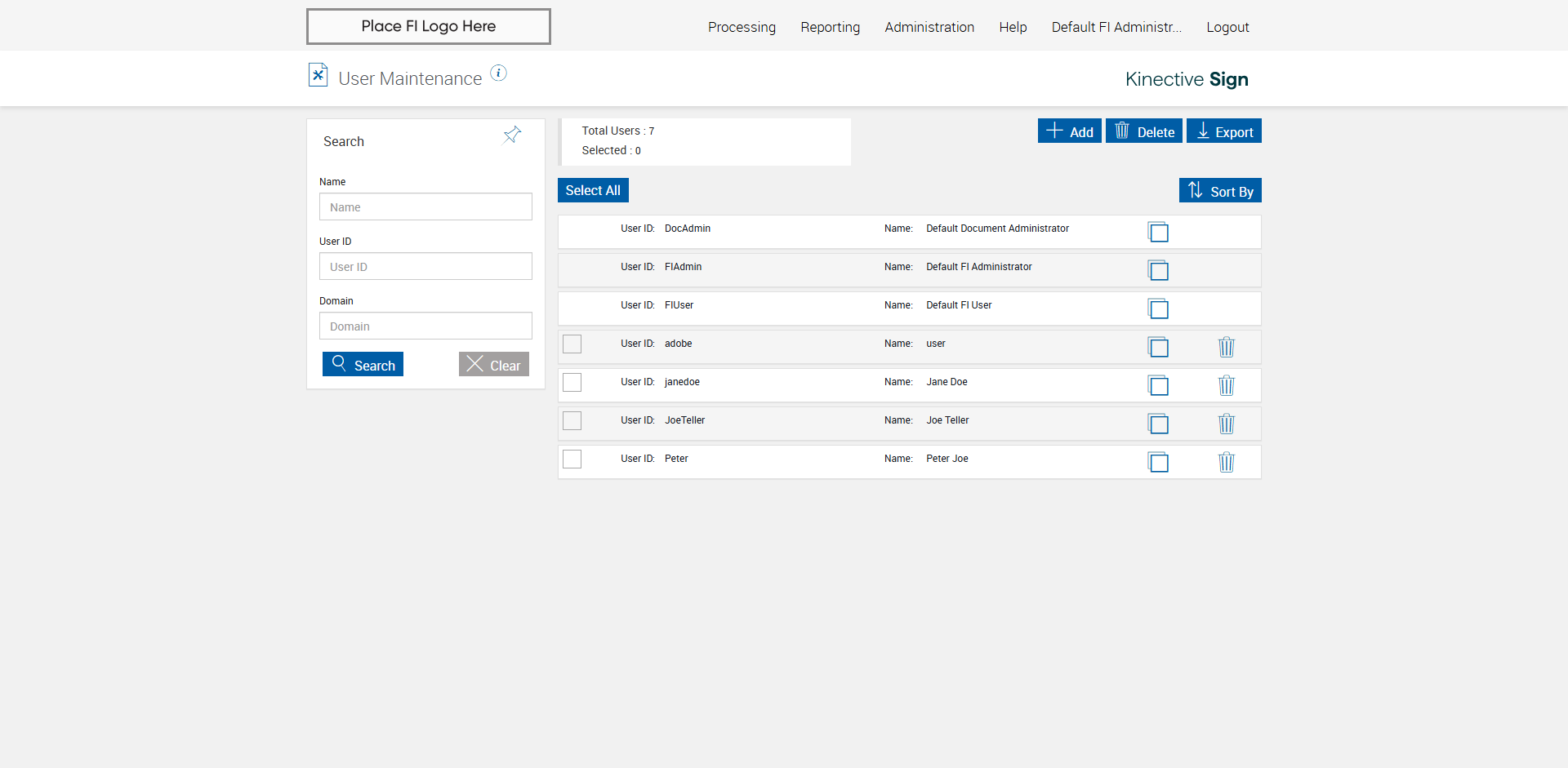Select the janedoe row checkbox
Viewport: 1568px width, 768px height.
[572, 382]
